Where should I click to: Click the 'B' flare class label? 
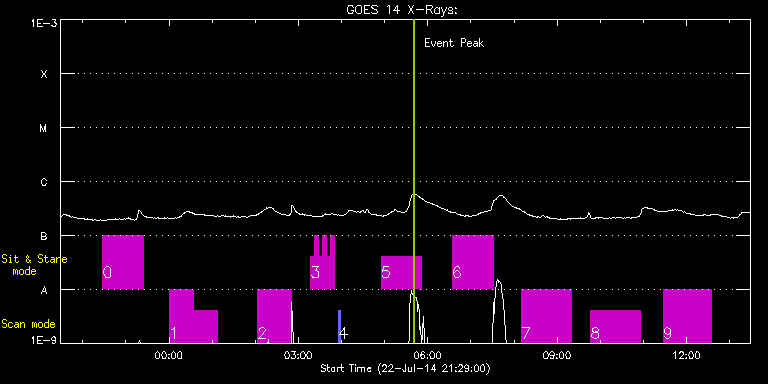[44, 236]
